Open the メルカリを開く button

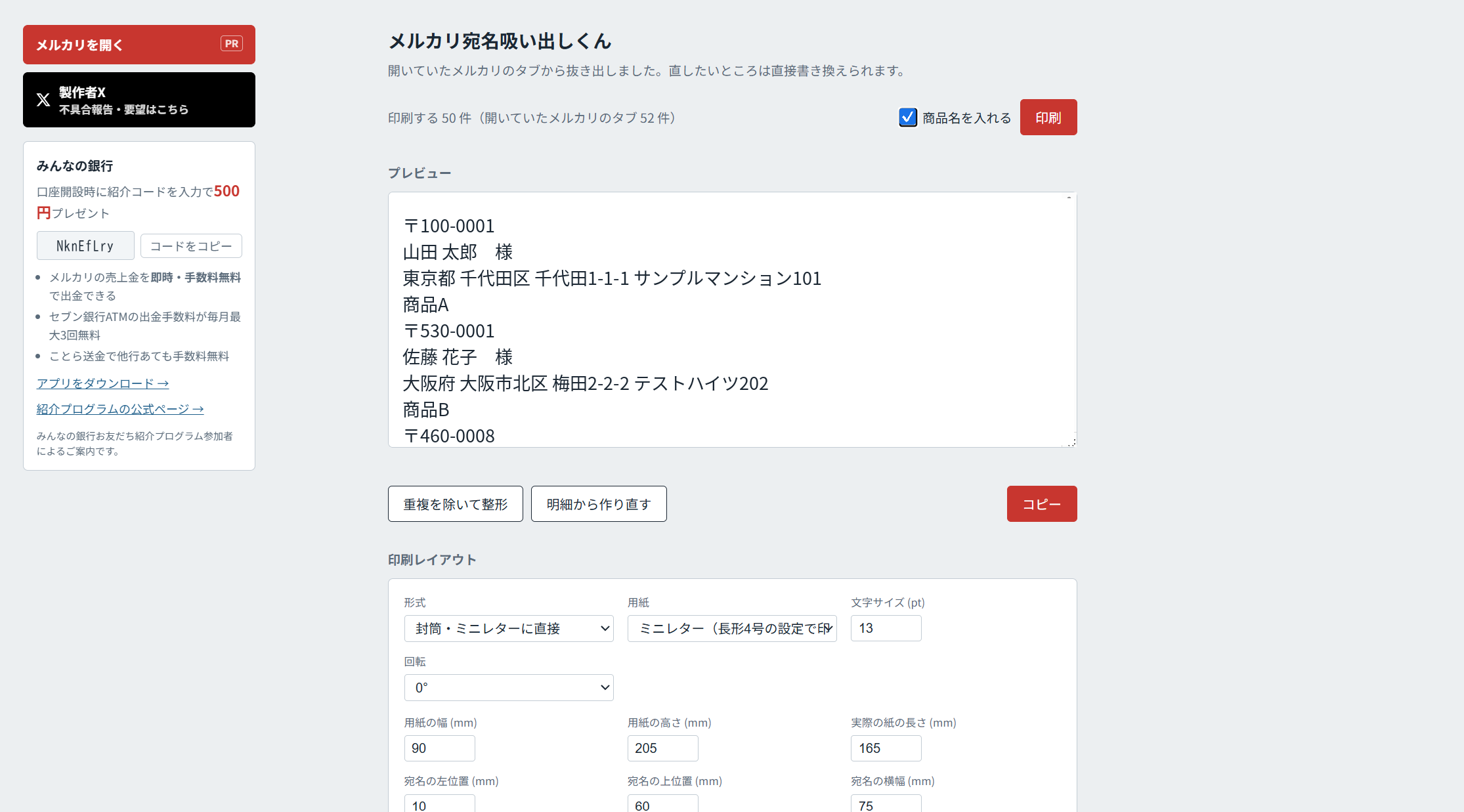(x=139, y=45)
